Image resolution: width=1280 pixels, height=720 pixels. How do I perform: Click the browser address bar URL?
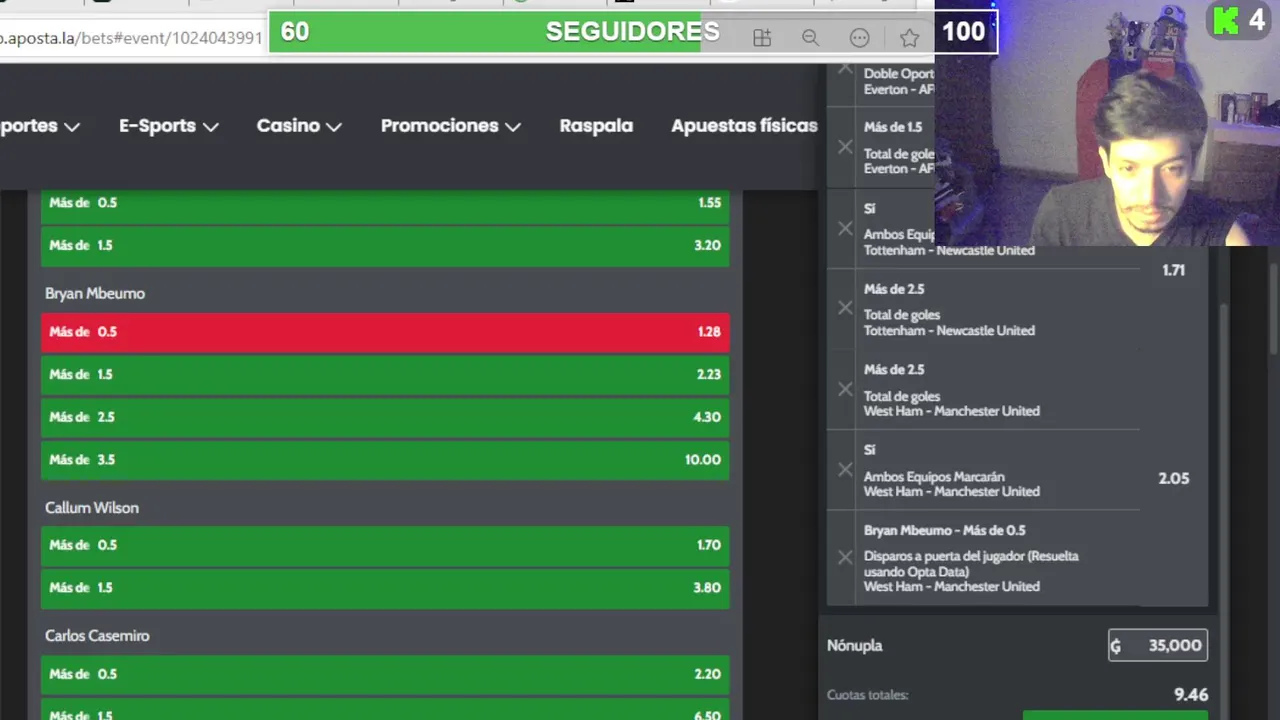click(x=131, y=38)
